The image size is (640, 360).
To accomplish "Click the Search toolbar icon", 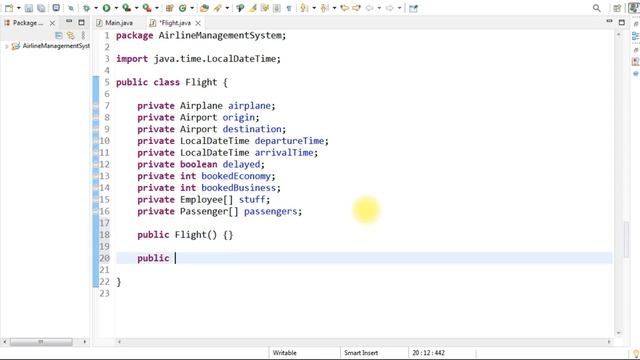I will (240, 8).
